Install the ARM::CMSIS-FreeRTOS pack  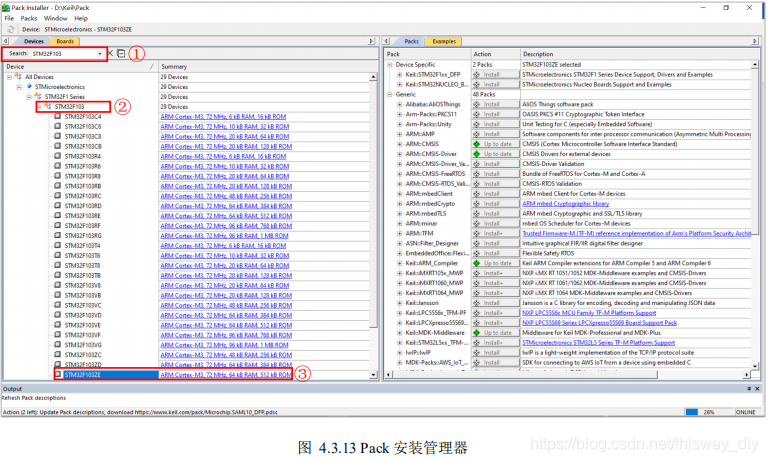point(495,174)
